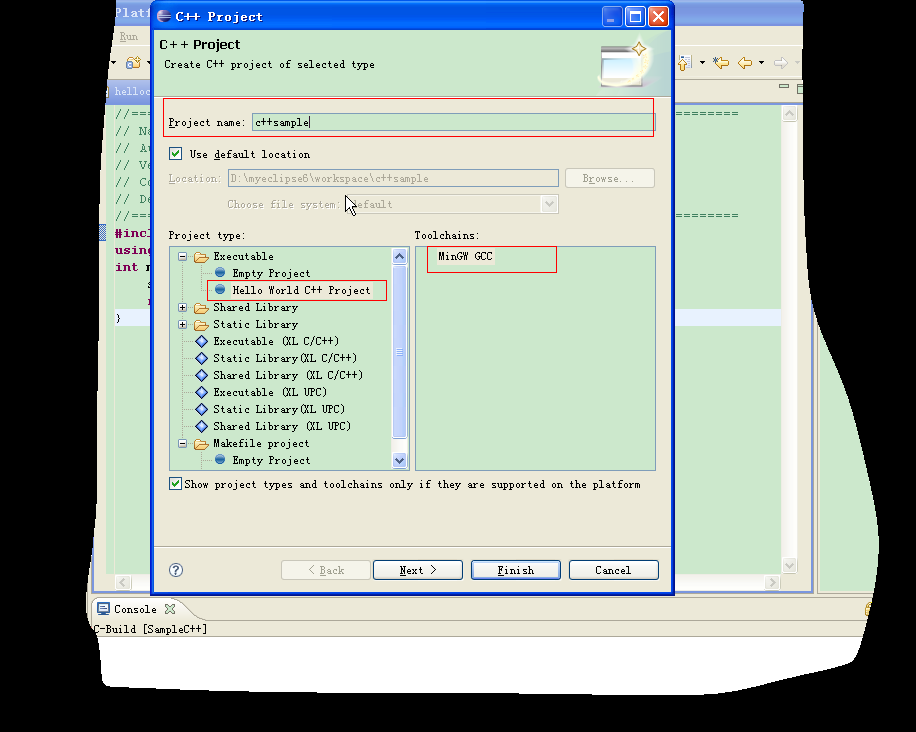Click the Shared Library folder icon

pyautogui.click(x=201, y=308)
